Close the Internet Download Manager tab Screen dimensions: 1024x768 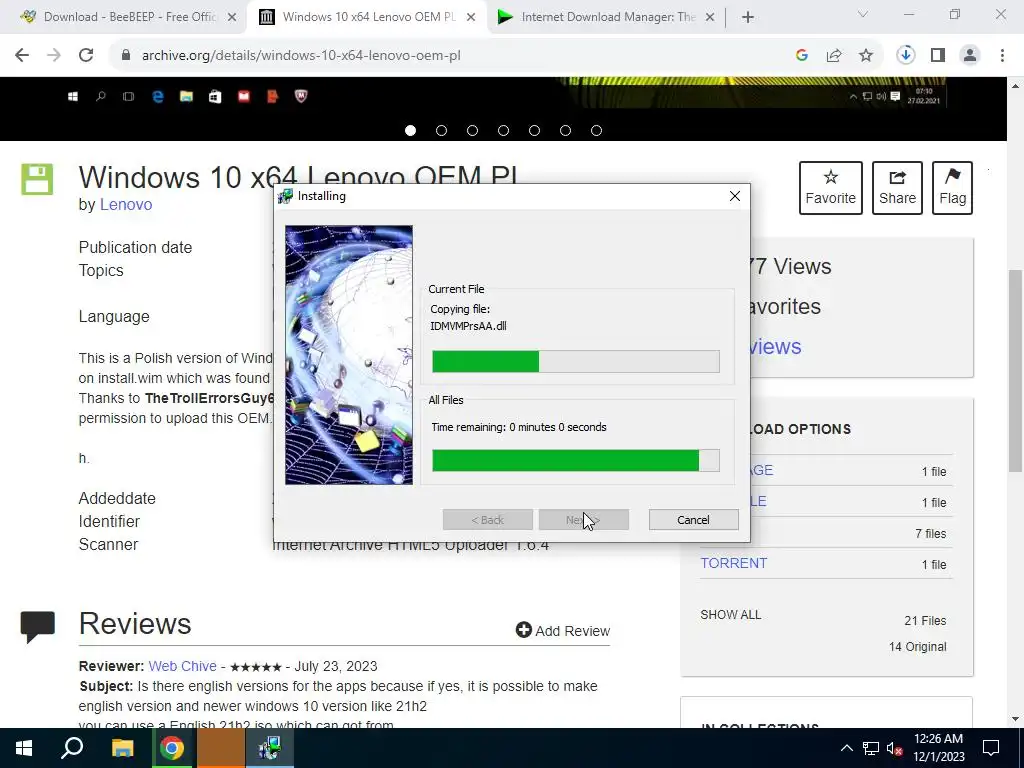(x=710, y=18)
